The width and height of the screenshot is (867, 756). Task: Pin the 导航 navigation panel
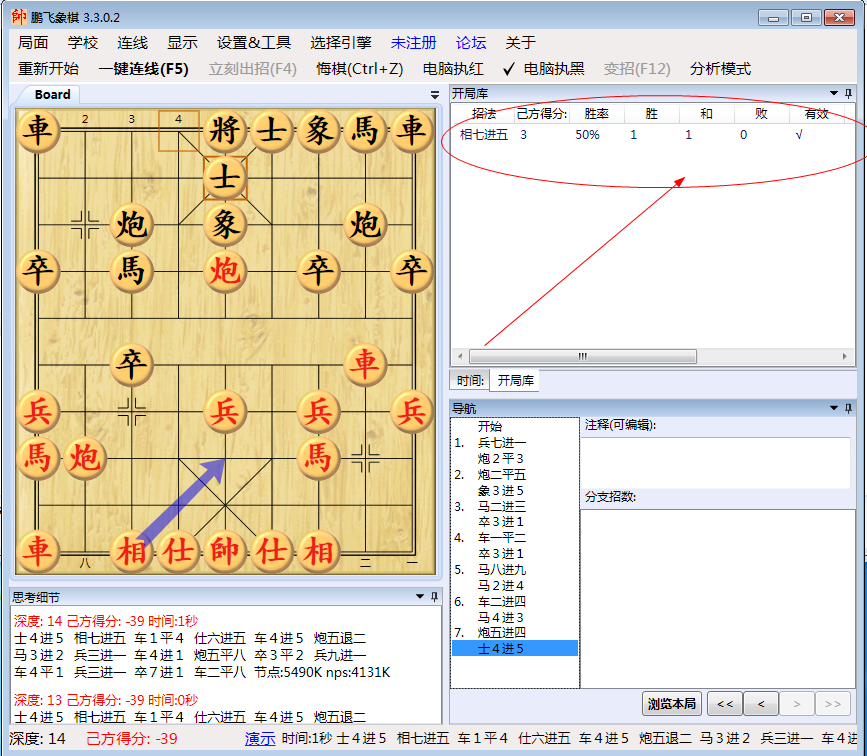point(848,408)
